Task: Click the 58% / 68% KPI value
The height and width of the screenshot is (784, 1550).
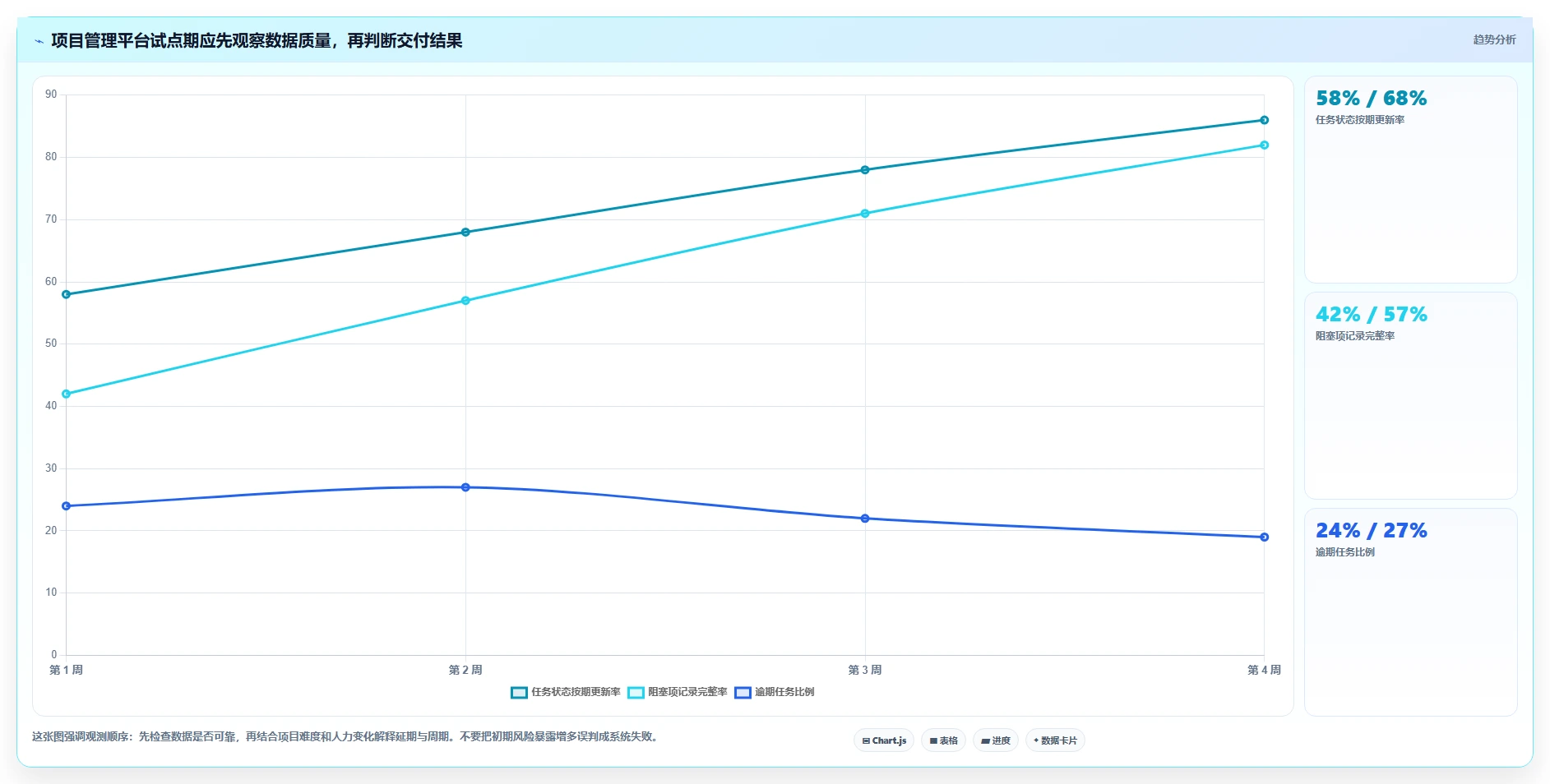Action: 1371,99
